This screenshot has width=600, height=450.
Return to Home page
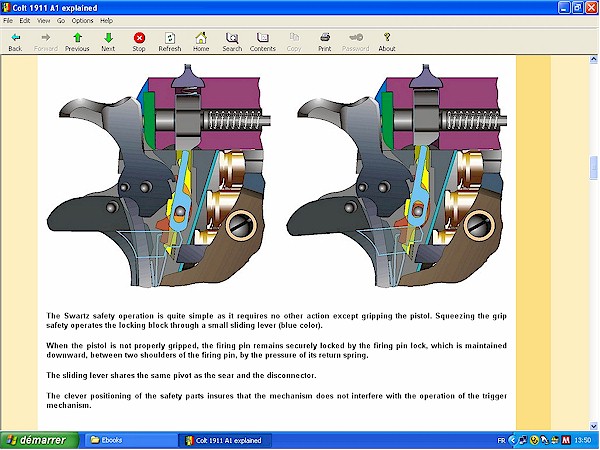(201, 41)
